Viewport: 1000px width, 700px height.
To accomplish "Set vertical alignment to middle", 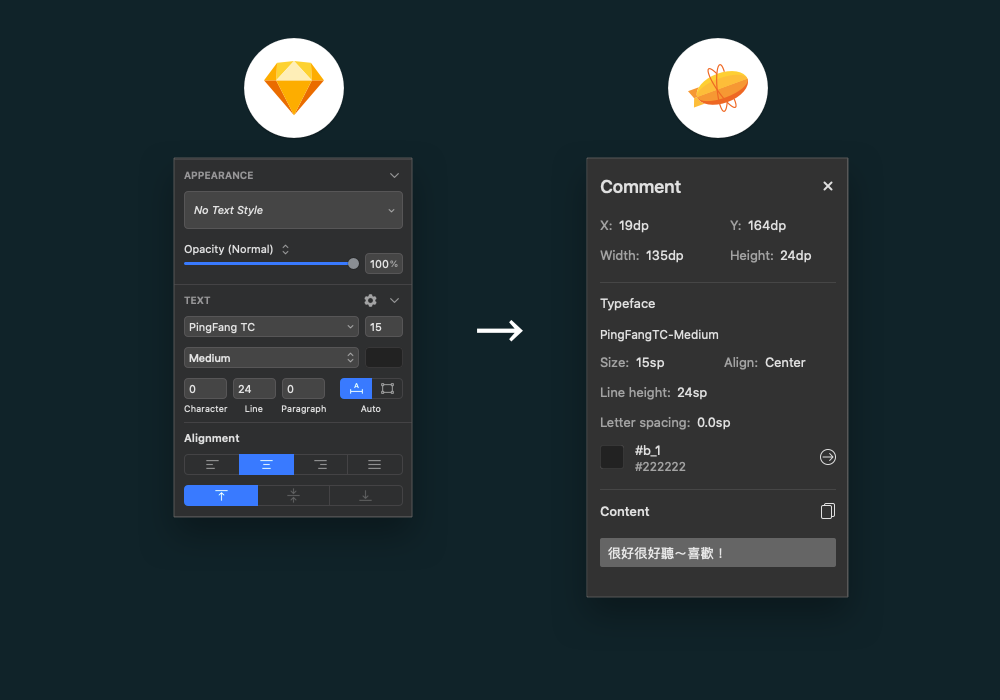I will click(293, 495).
